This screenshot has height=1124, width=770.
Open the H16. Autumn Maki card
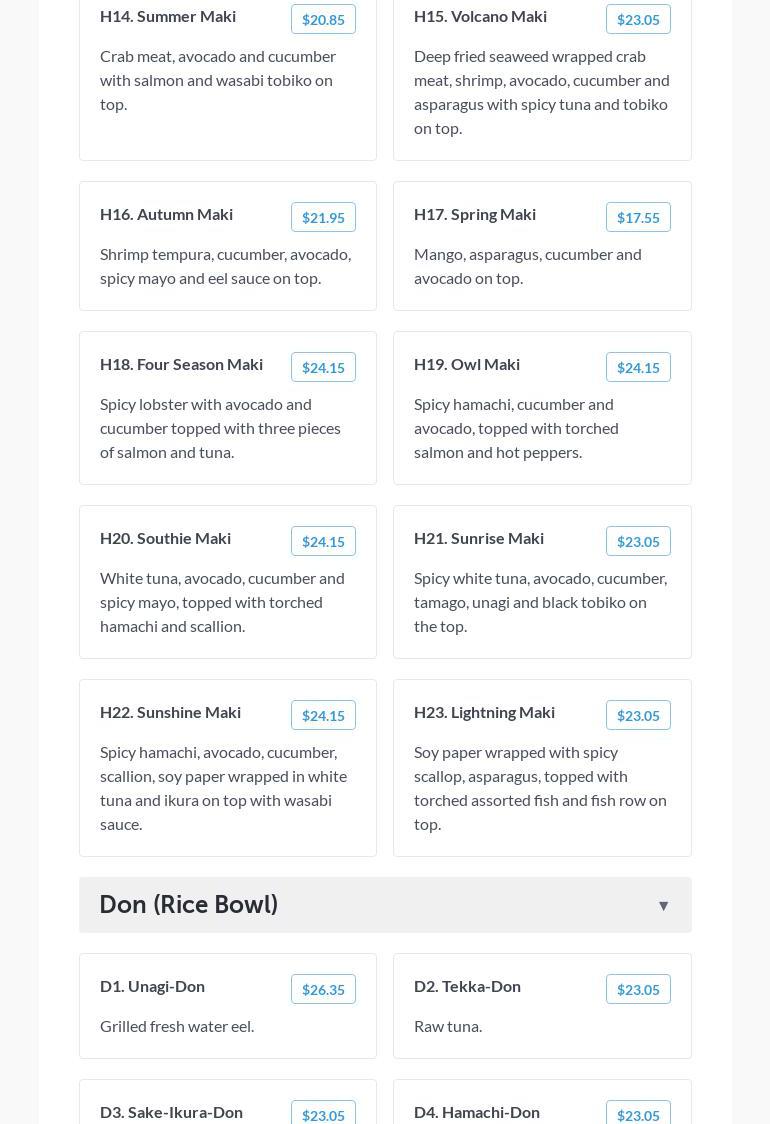[166, 215]
